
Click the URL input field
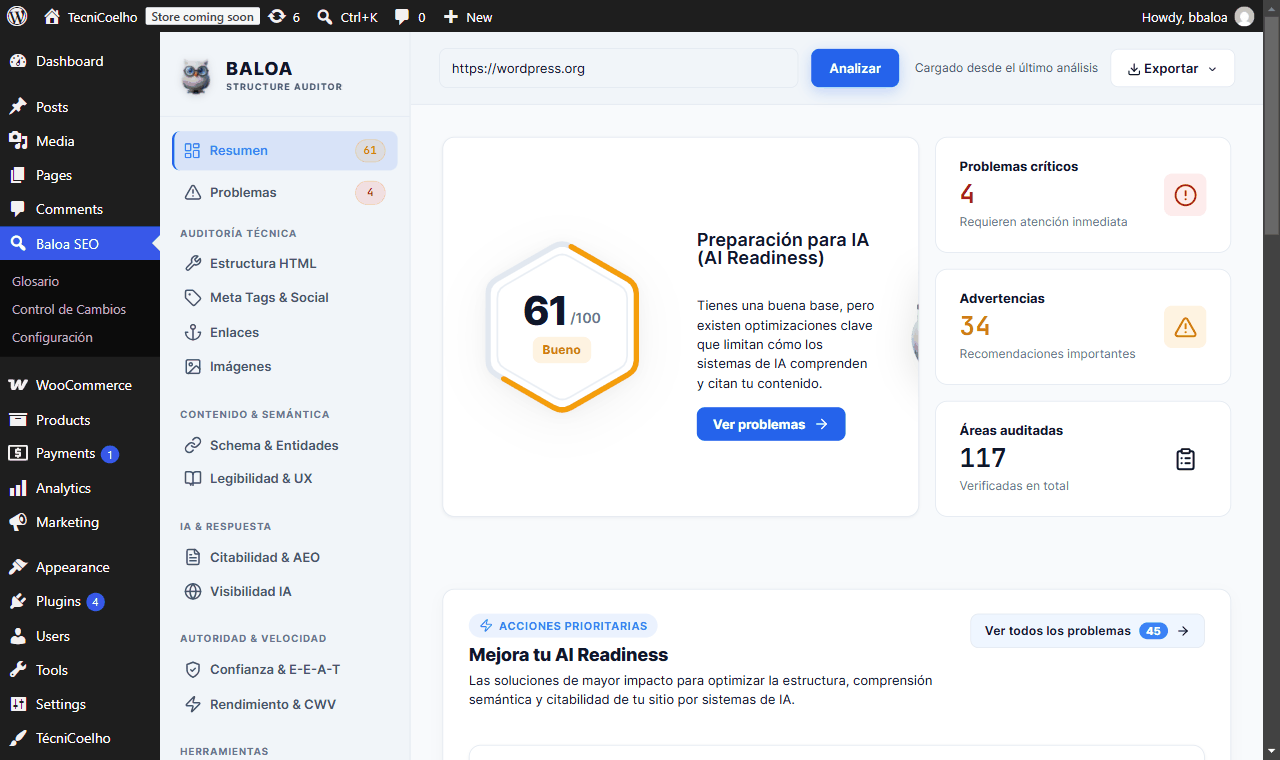618,68
